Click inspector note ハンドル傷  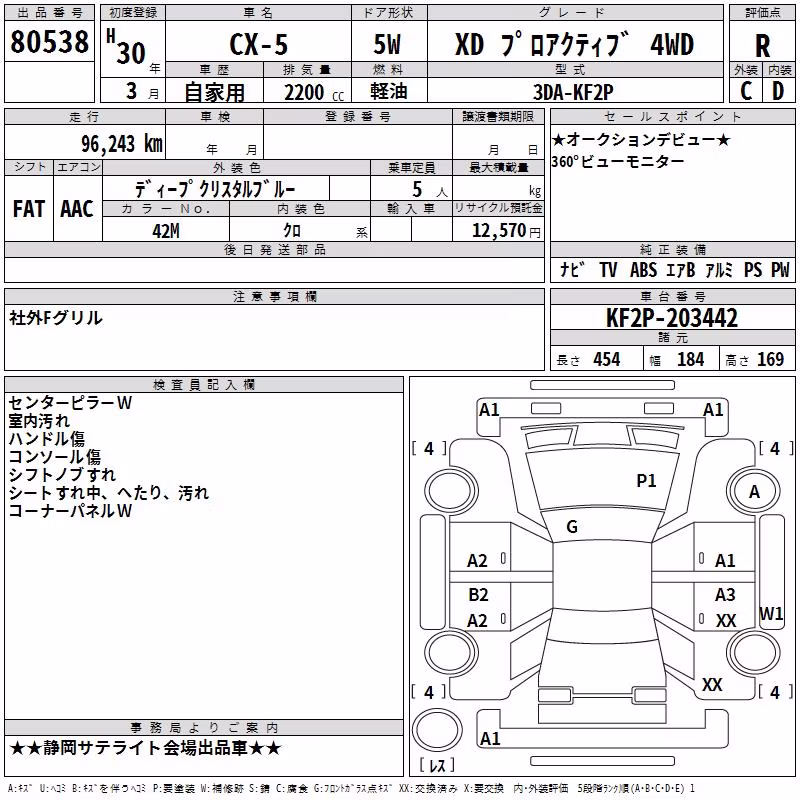pos(47,438)
